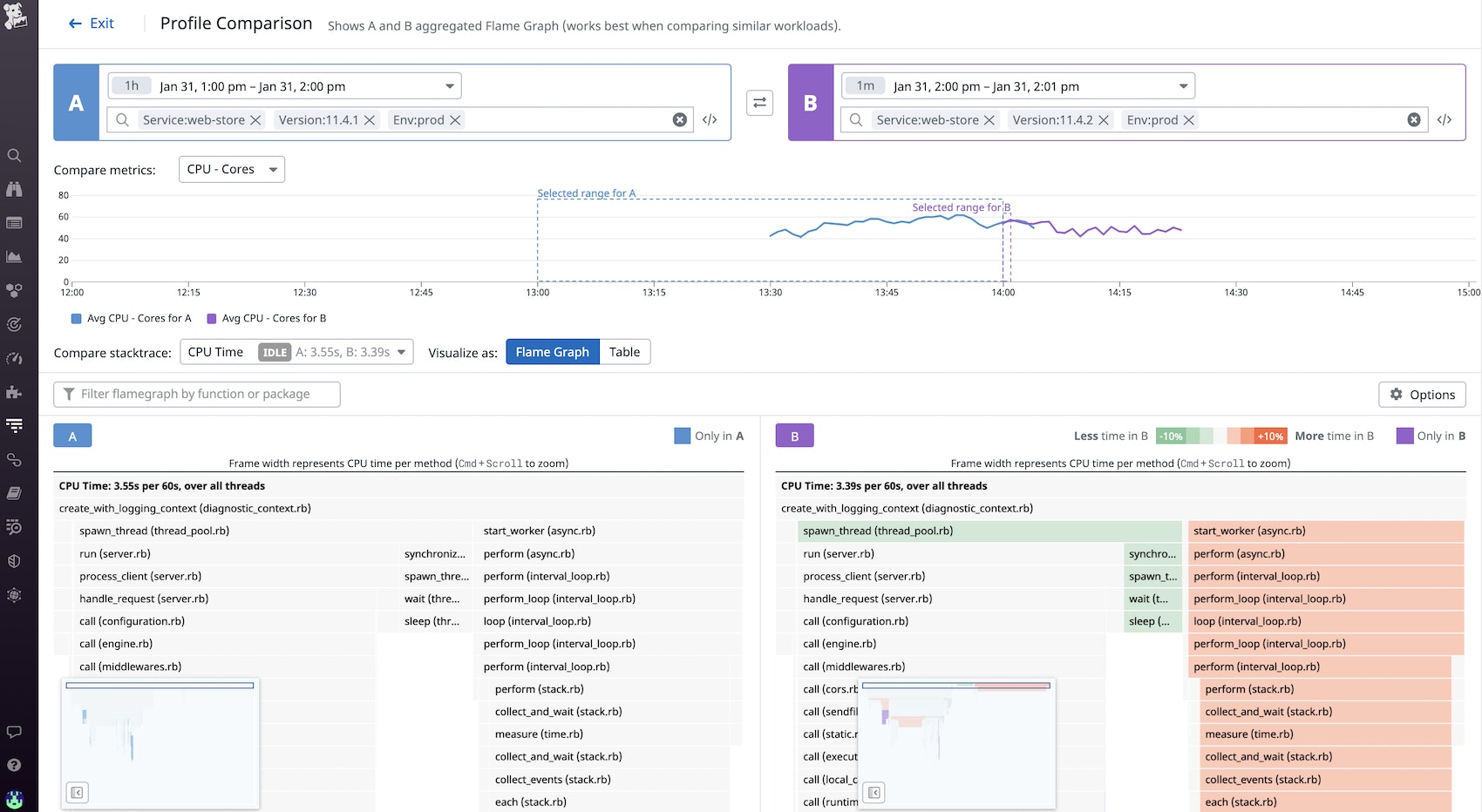Viewport: 1482px width, 812px height.
Task: Click the Options button
Action: [1422, 395]
